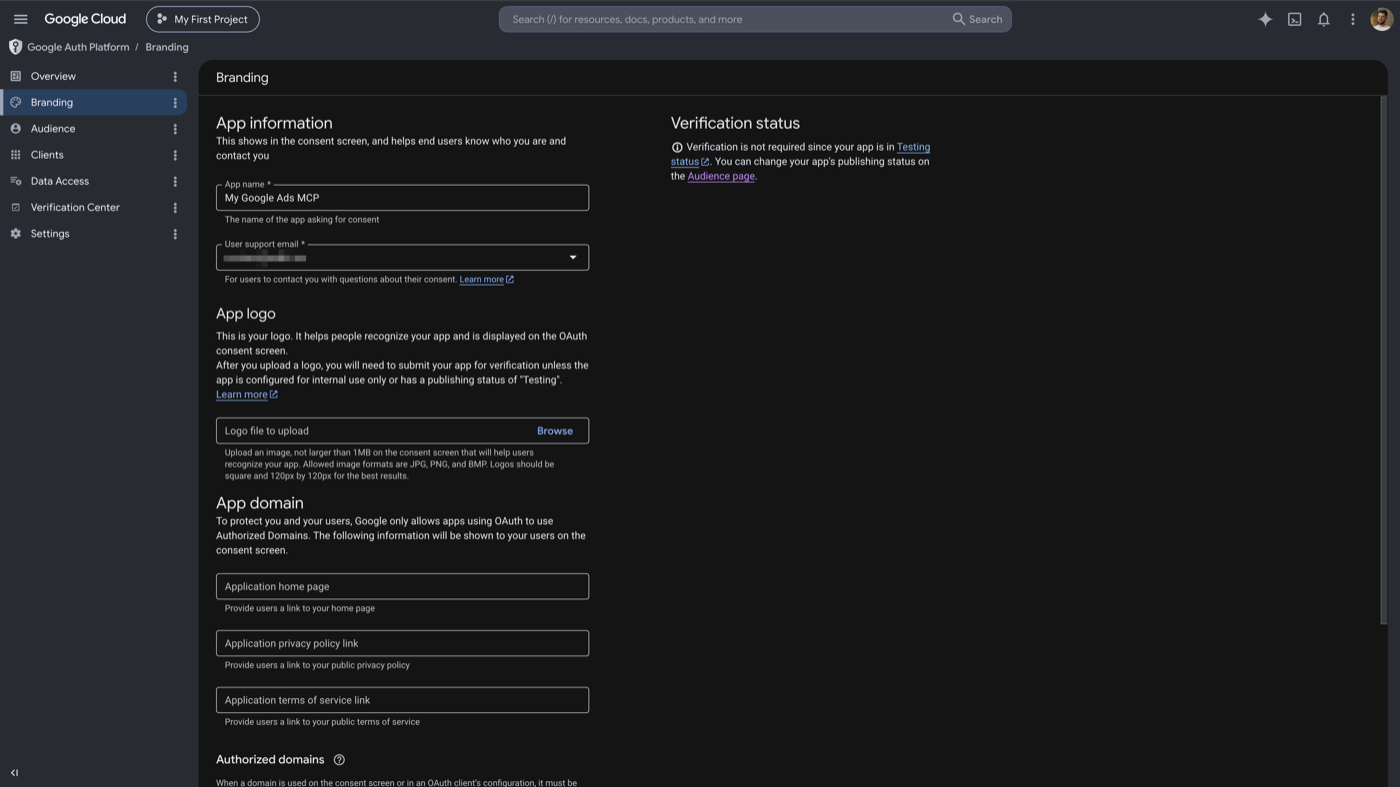Open top bar three-dot settings menu
Image resolution: width=1400 pixels, height=787 pixels.
[1352, 19]
